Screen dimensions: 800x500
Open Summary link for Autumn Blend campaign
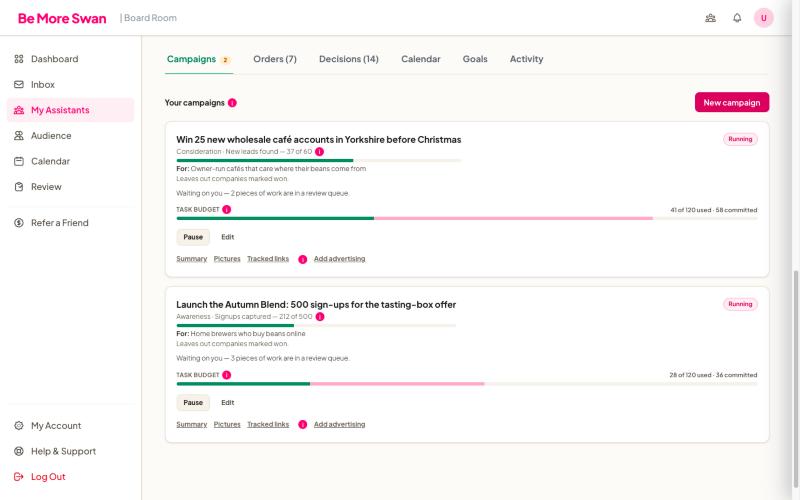[x=191, y=424]
